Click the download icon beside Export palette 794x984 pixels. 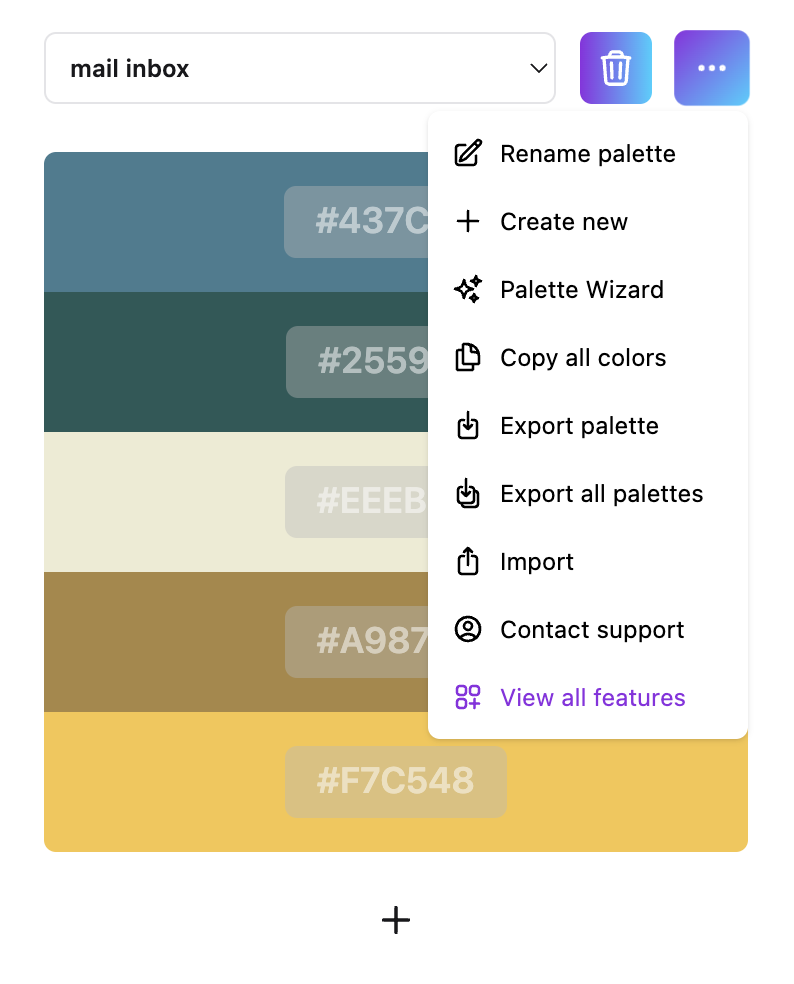pyautogui.click(x=468, y=425)
